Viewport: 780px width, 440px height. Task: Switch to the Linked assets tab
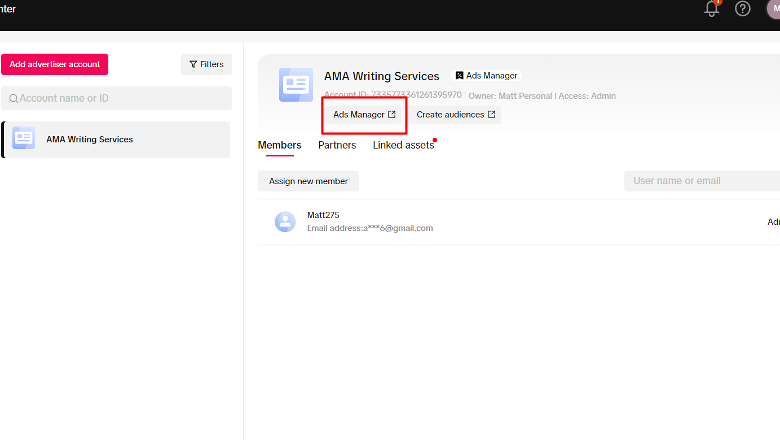click(403, 145)
